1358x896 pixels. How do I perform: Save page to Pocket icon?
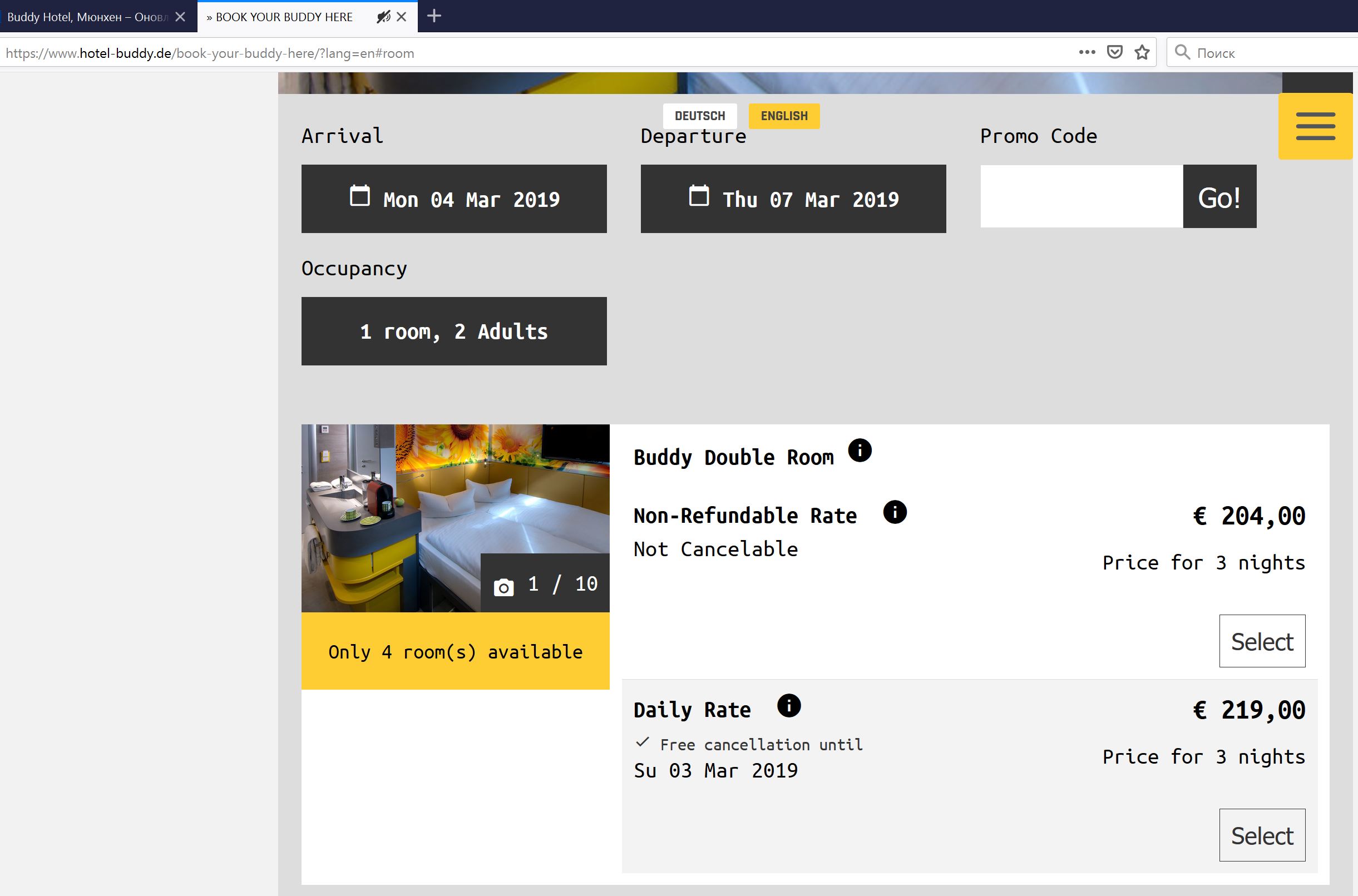pyautogui.click(x=1114, y=53)
